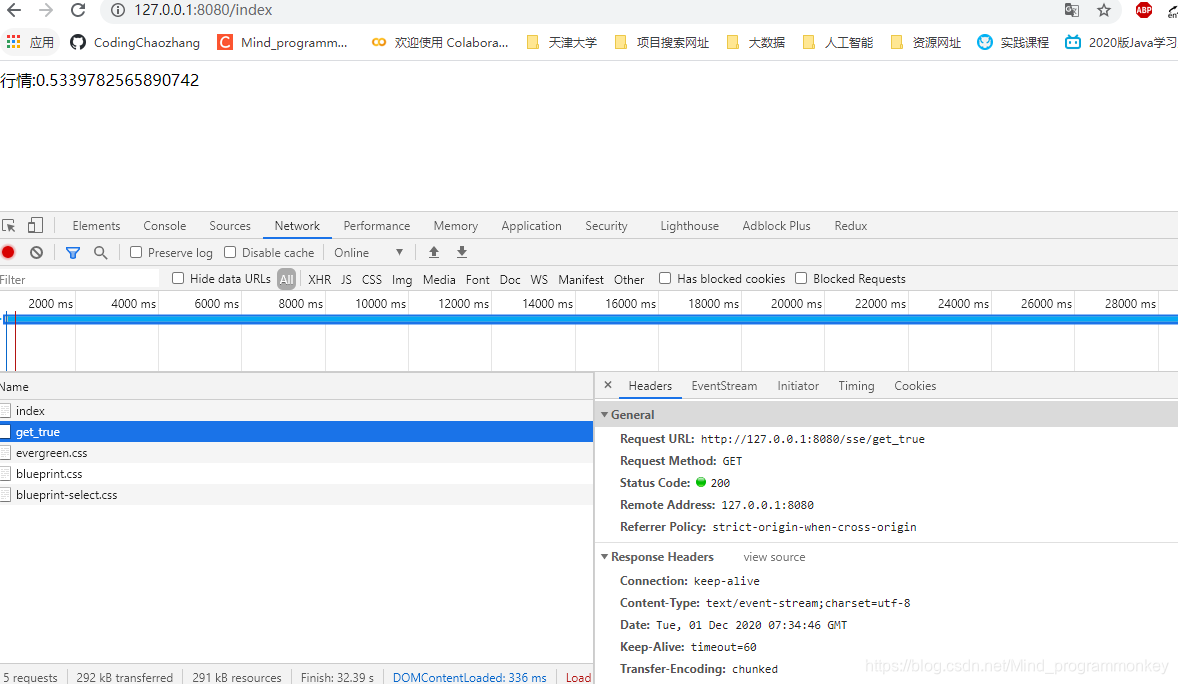Open the 资源网址 bookmark folder

point(926,42)
